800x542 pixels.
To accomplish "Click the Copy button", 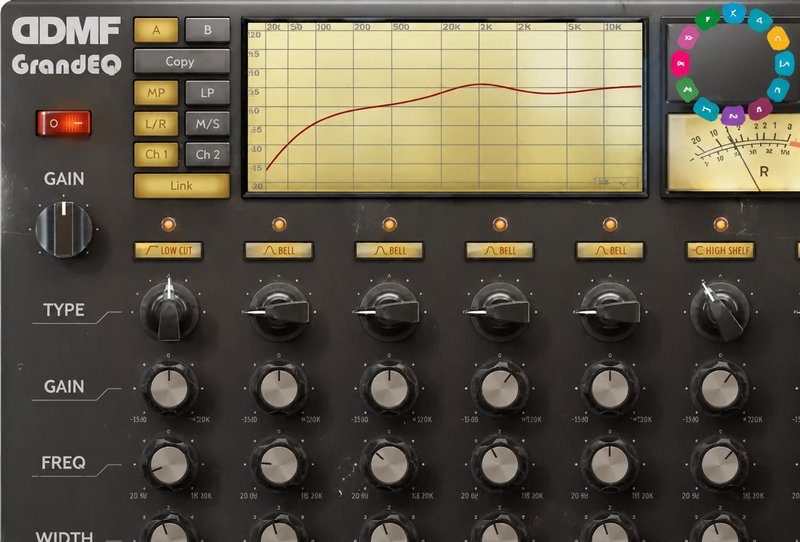I will (182, 62).
